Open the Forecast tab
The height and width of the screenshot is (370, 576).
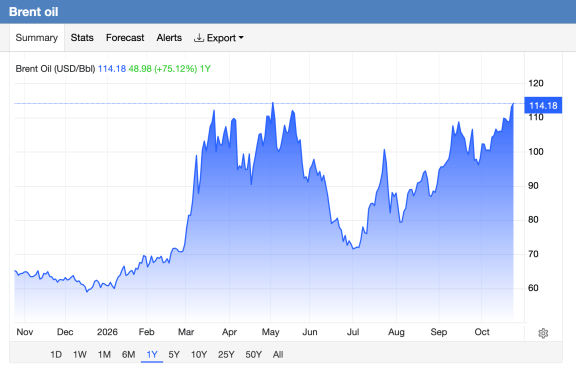coord(125,38)
